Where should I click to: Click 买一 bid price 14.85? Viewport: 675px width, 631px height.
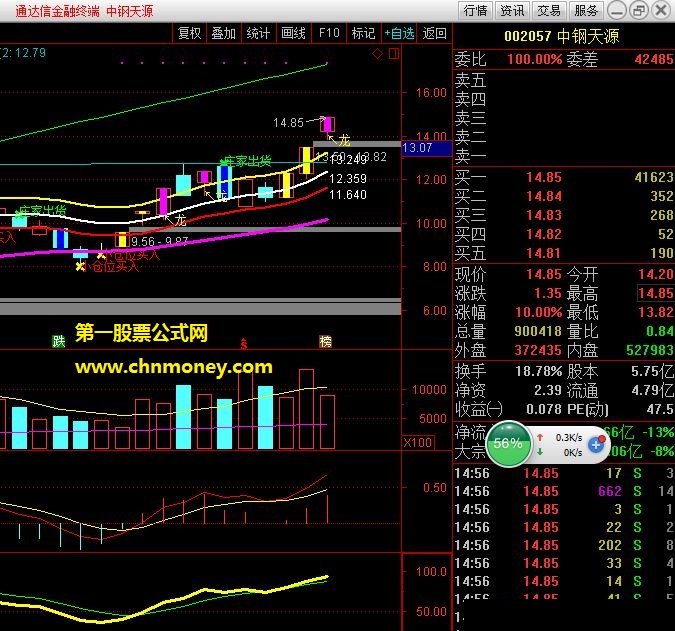click(544, 177)
